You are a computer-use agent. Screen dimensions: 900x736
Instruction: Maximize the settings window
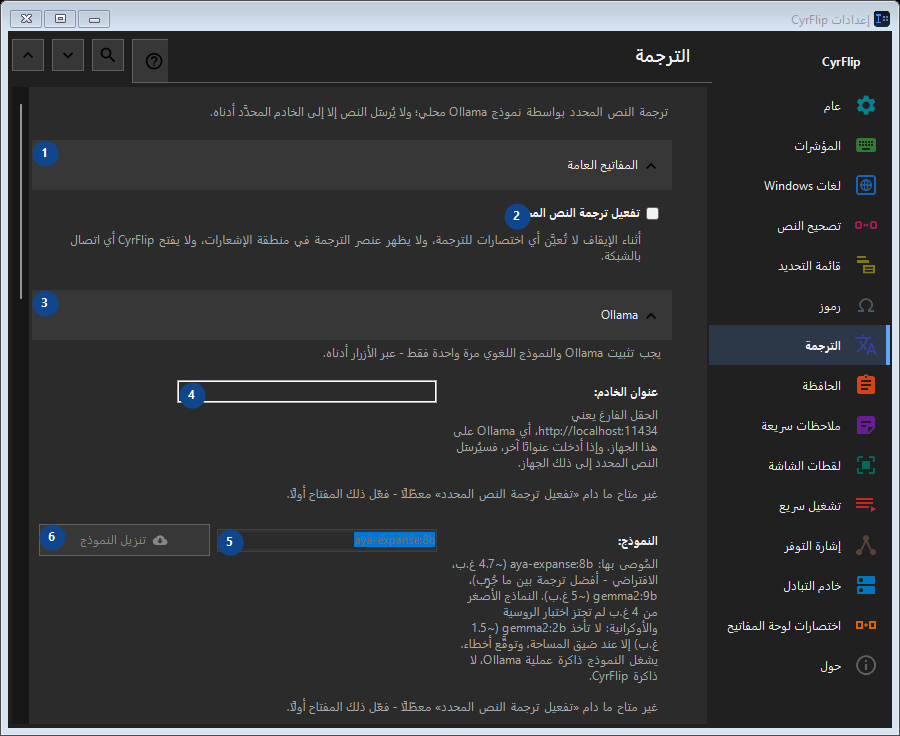click(x=60, y=19)
